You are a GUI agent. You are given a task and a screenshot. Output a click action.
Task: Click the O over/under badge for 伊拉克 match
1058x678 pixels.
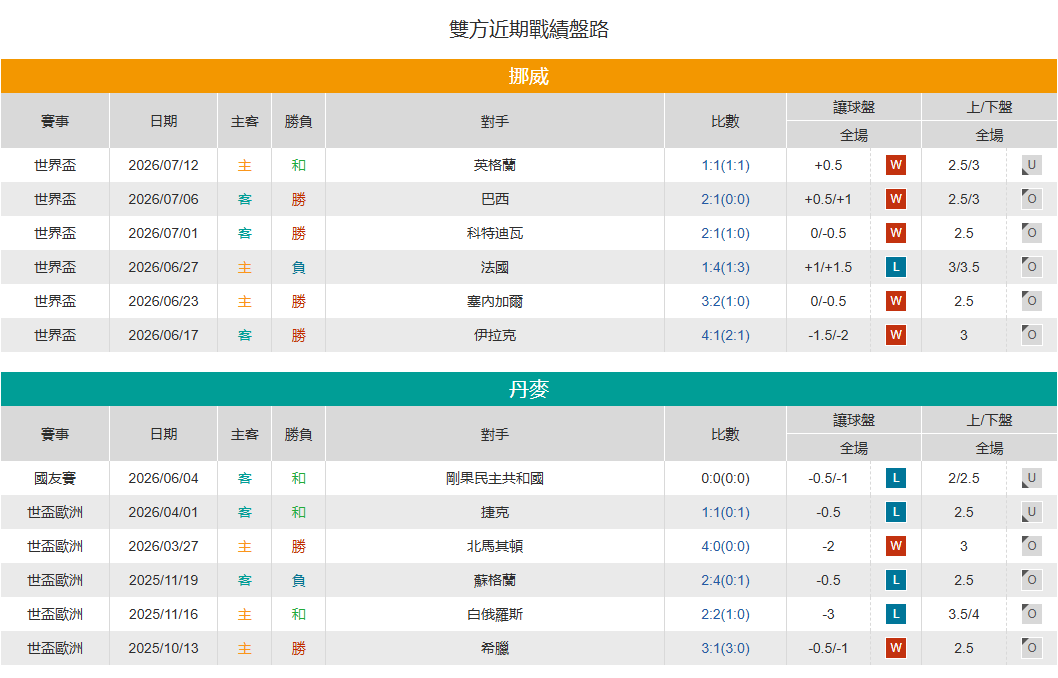[1032, 335]
